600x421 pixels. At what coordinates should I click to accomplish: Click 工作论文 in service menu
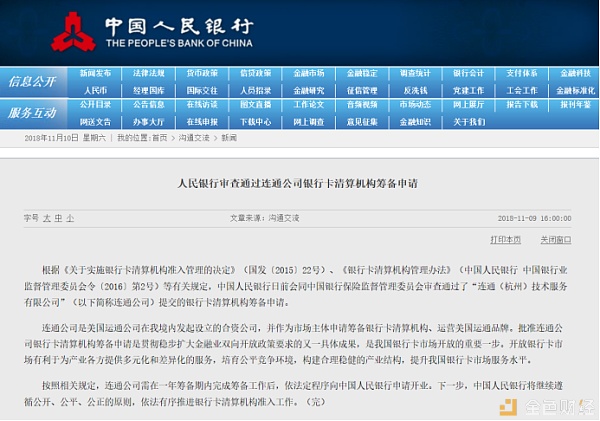click(308, 104)
